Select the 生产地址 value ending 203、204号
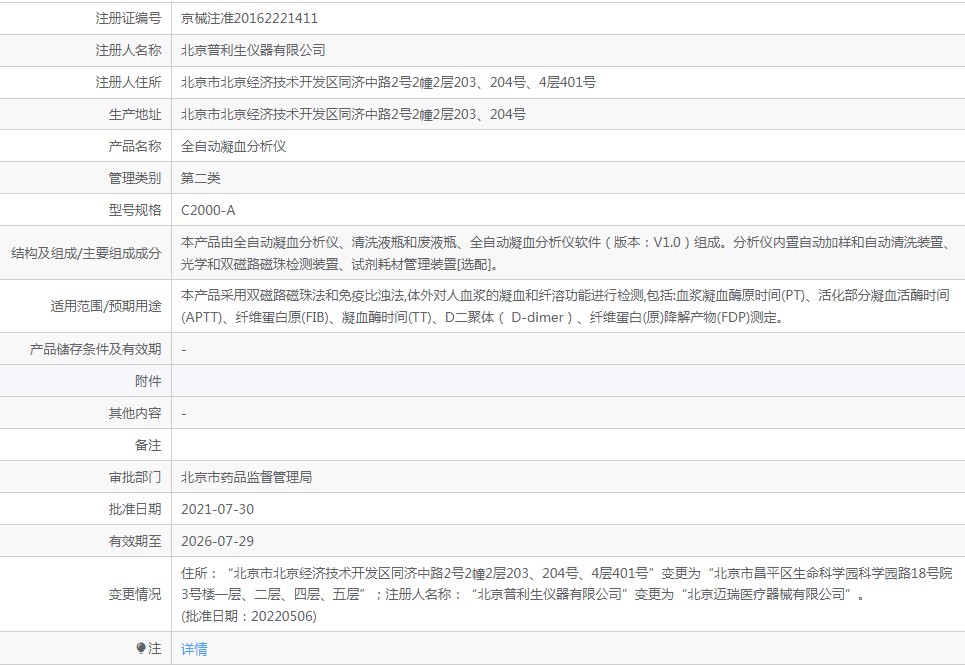This screenshot has height=665, width=965. click(353, 114)
